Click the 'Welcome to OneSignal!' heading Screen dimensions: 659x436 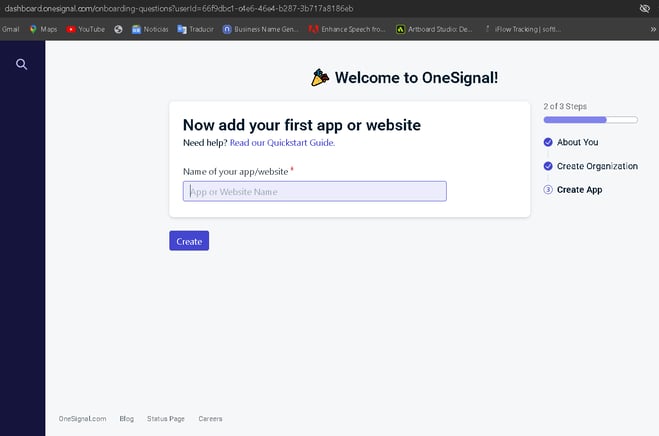(416, 78)
